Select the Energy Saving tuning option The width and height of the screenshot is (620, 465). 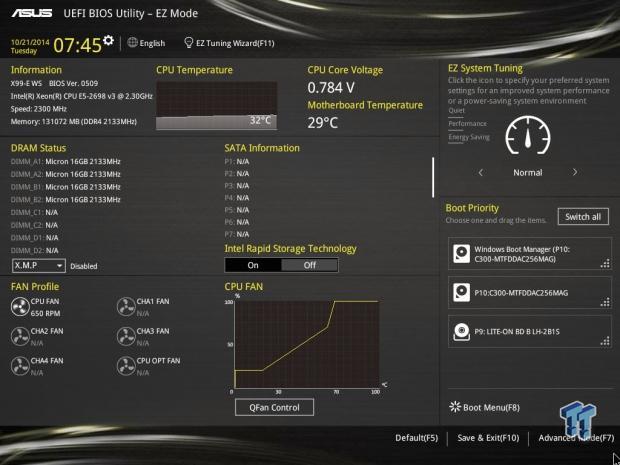[x=469, y=137]
